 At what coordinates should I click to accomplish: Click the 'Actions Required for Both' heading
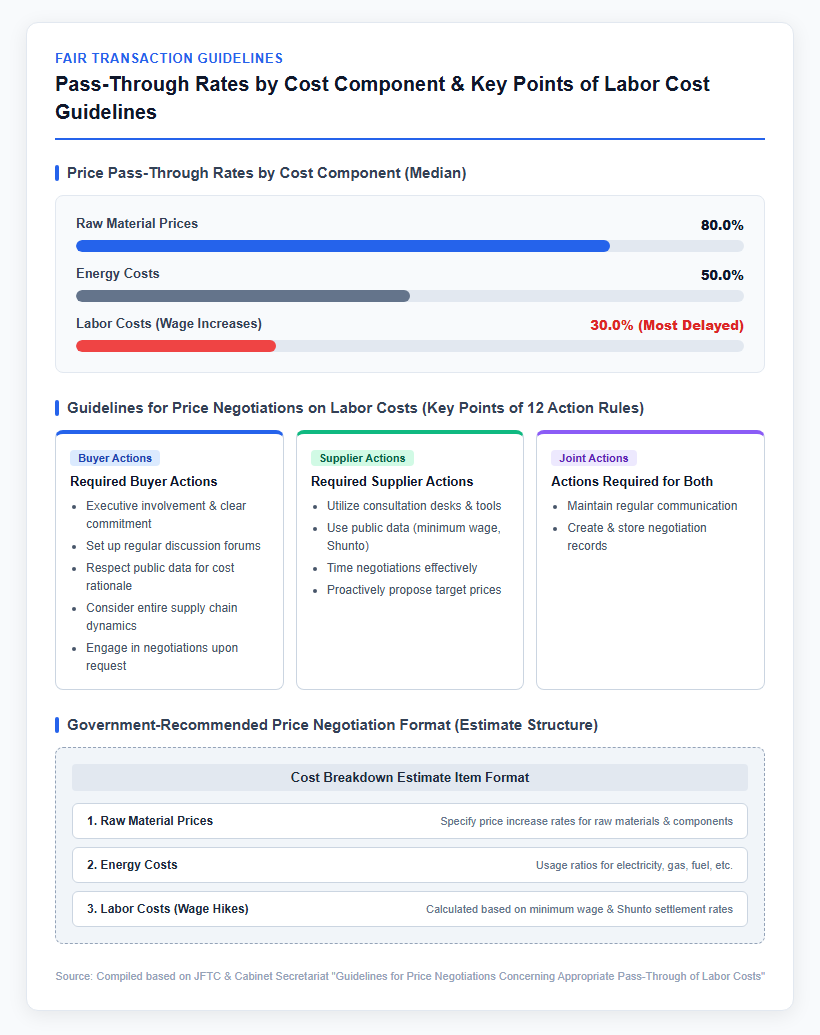click(632, 481)
